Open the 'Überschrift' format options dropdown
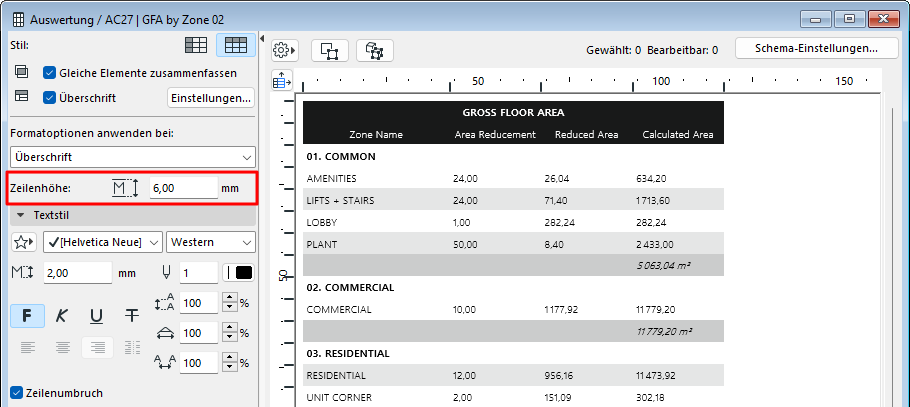 click(132, 157)
